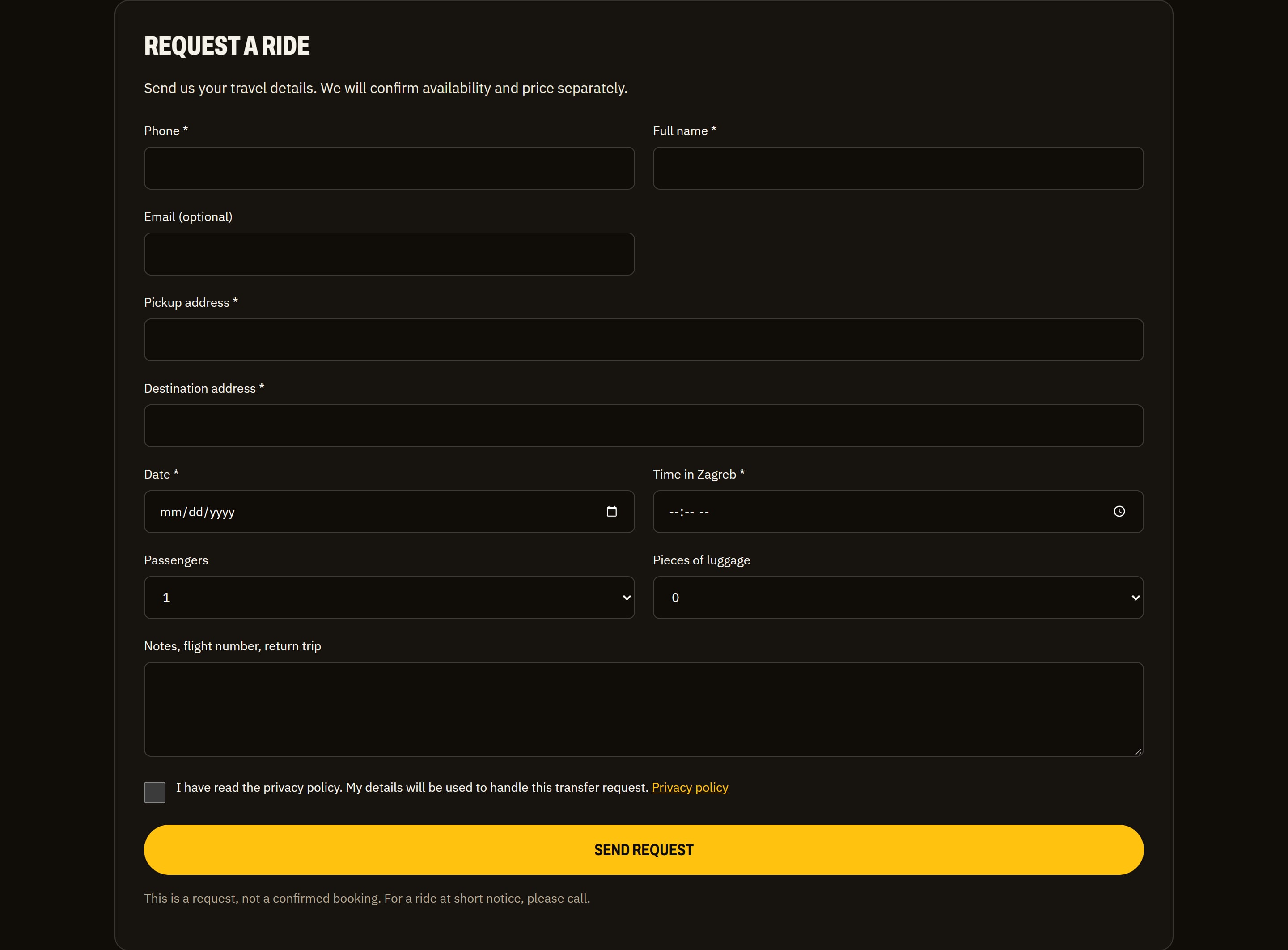Click the 'I have read the privacy policy' text
The height and width of the screenshot is (950, 1288).
coord(412,787)
